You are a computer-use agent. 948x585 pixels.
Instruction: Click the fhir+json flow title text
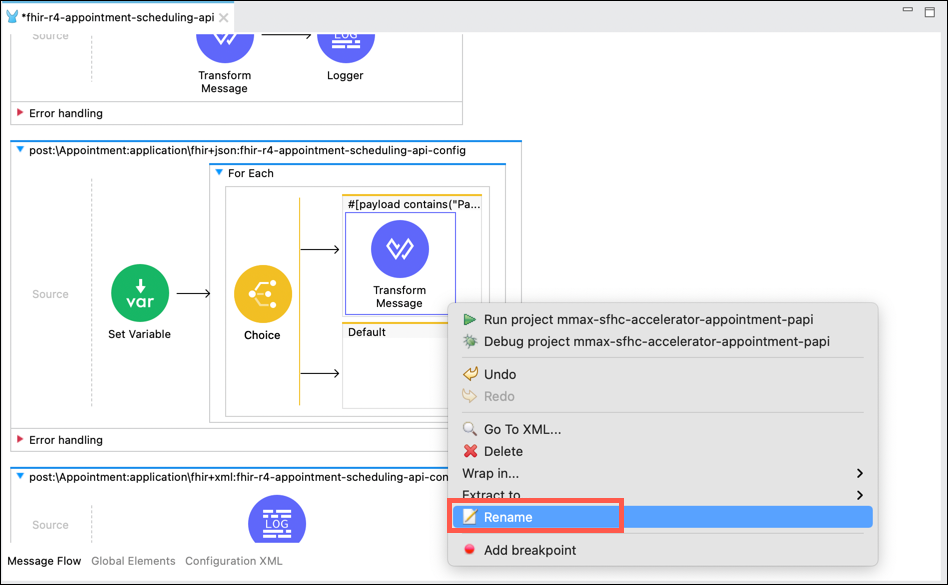[x=247, y=150]
